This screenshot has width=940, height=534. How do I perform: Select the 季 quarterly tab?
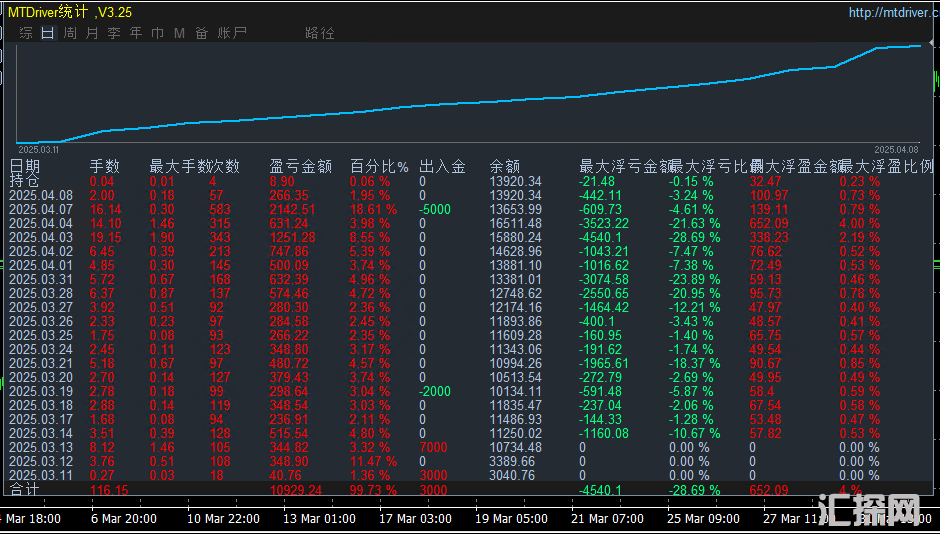pos(114,33)
